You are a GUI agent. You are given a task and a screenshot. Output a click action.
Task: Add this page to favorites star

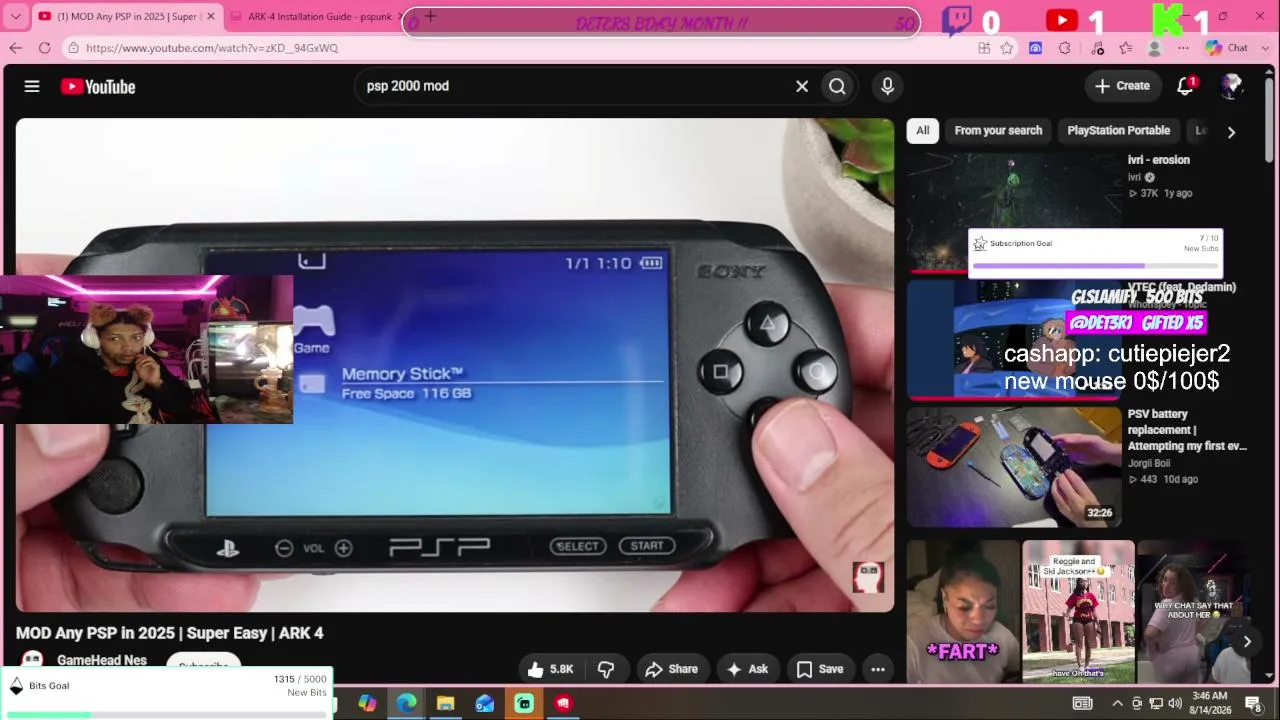(x=1007, y=48)
